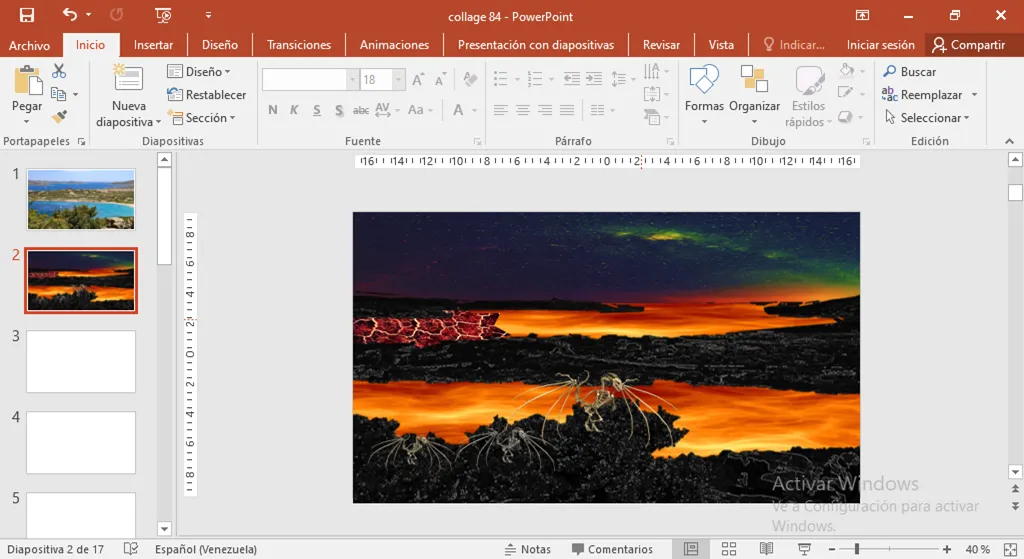Click the Cut scissors icon
Image resolution: width=1024 pixels, height=559 pixels.
[x=59, y=71]
